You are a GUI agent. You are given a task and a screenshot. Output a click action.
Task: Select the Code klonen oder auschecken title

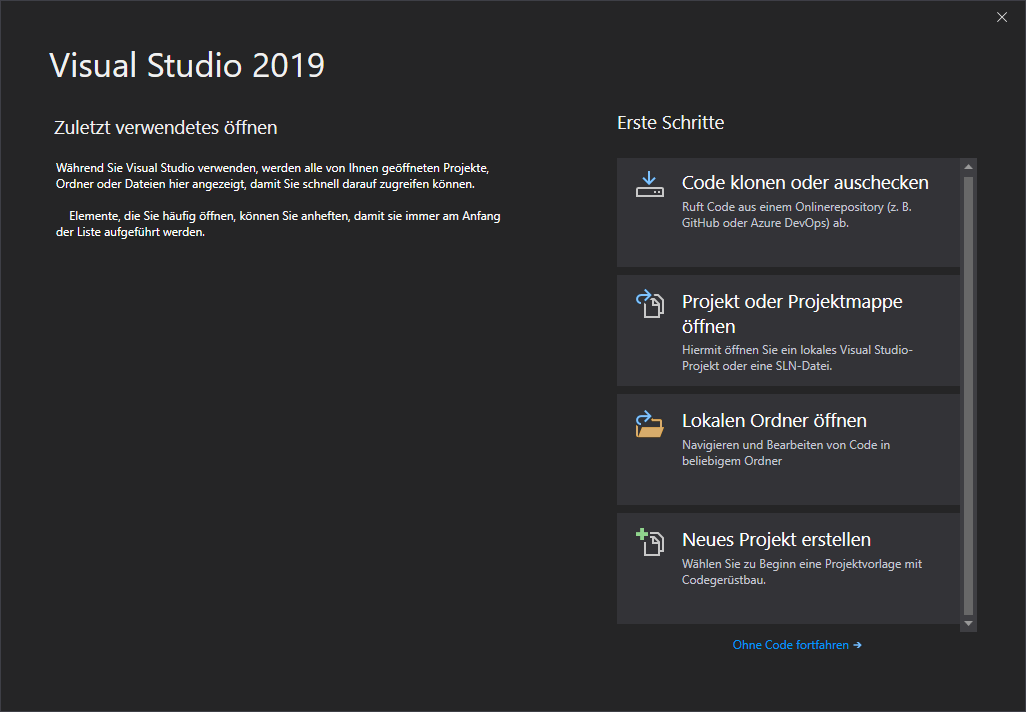tap(805, 183)
